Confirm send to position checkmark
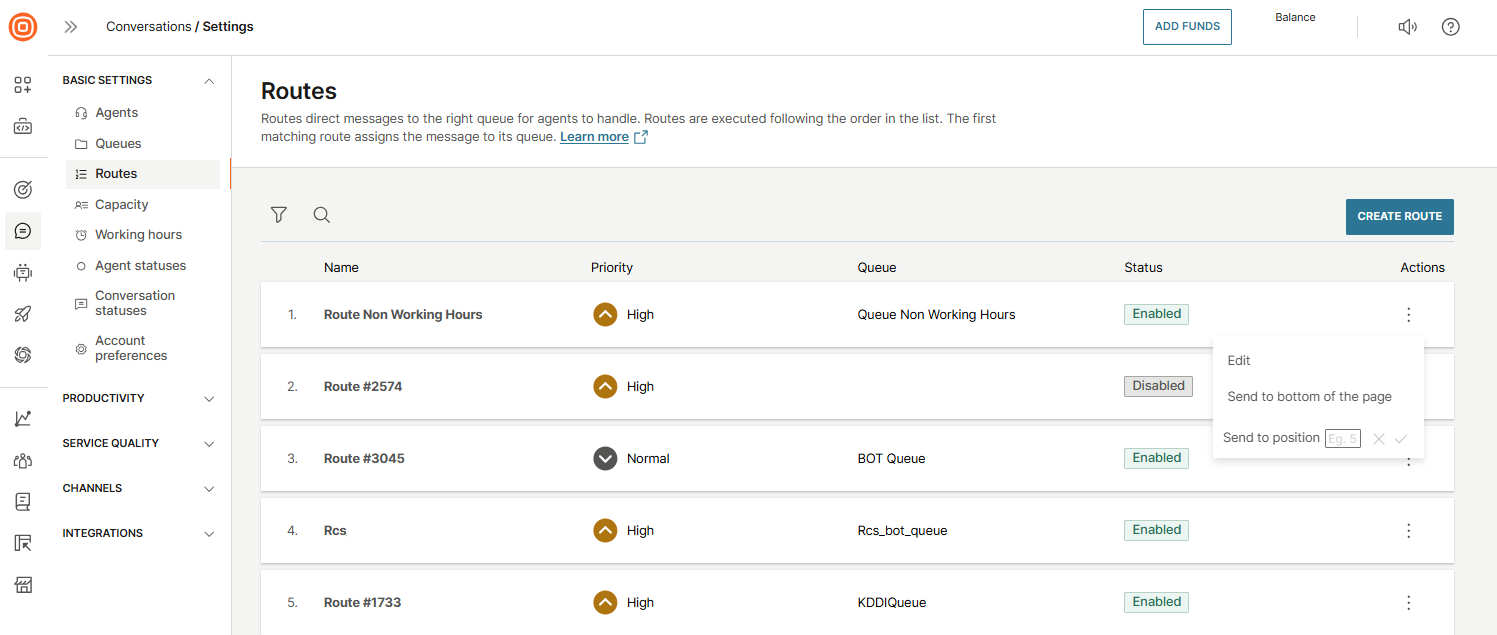The height and width of the screenshot is (635, 1497). 1401,439
